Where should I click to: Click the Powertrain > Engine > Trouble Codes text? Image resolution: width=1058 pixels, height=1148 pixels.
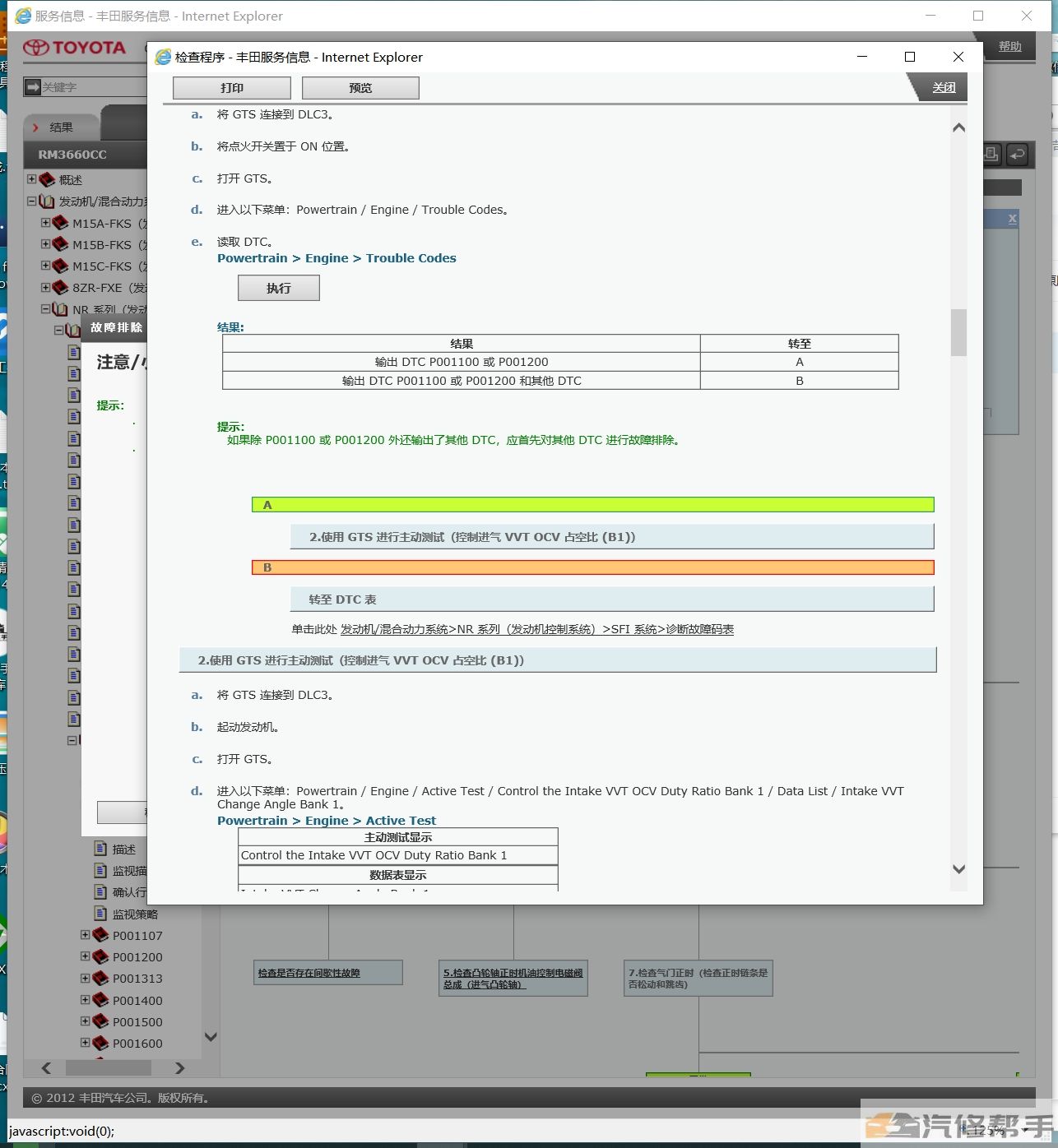coord(336,258)
